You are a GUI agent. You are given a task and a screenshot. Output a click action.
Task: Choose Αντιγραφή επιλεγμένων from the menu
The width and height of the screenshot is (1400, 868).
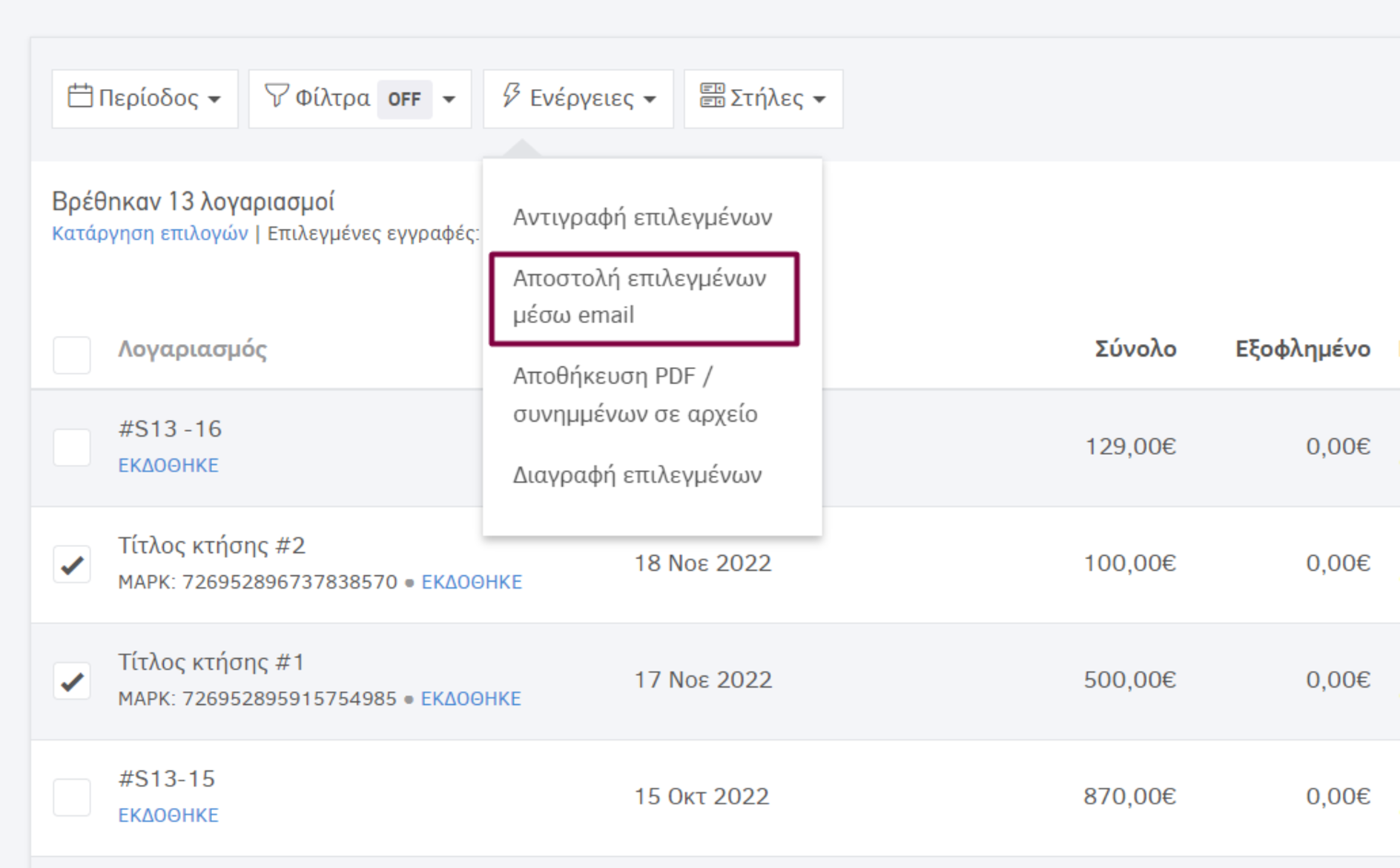[x=642, y=217]
